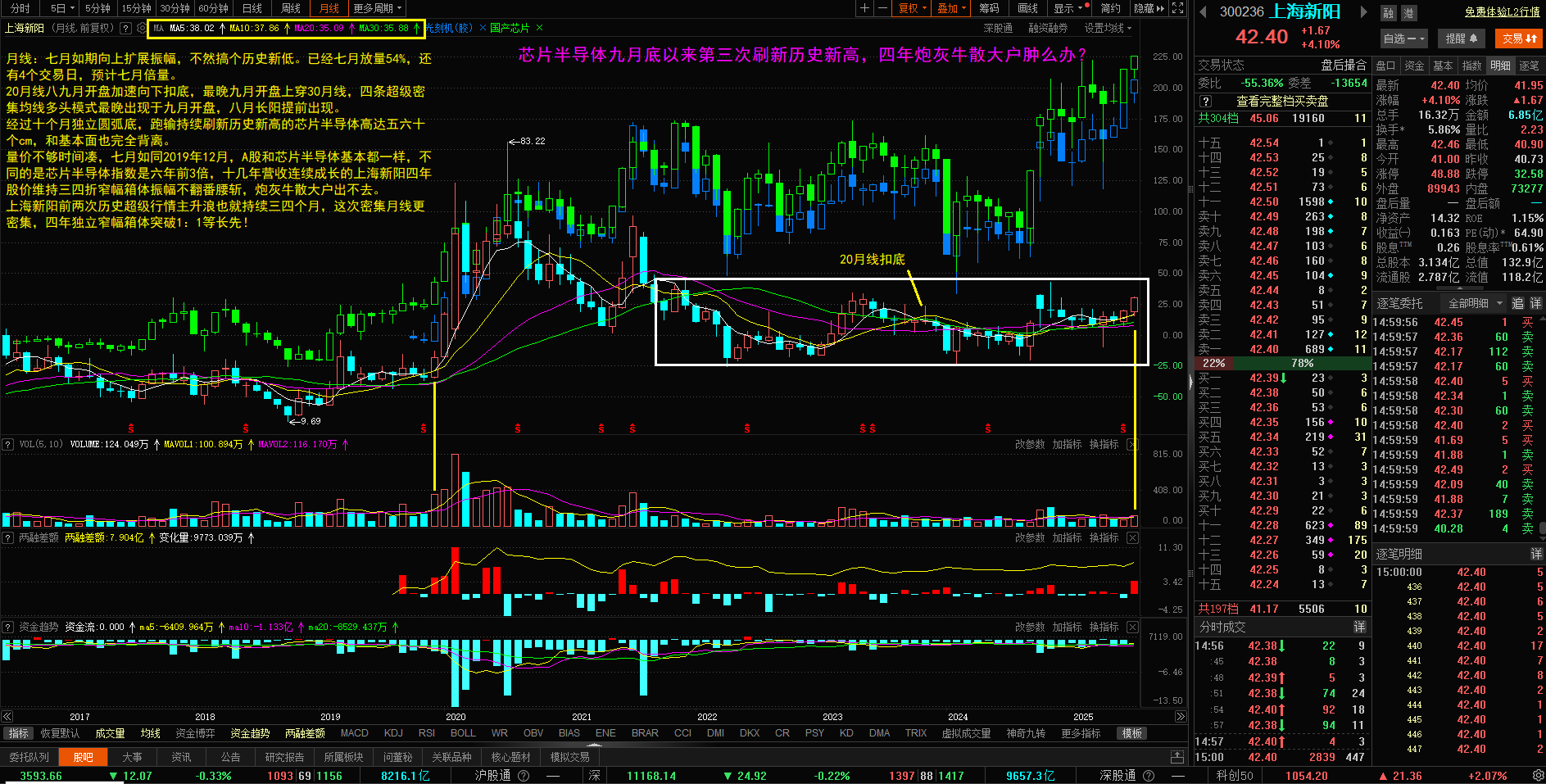Switch to the 盘口 panel tab
1546x784 pixels.
pos(1385,66)
